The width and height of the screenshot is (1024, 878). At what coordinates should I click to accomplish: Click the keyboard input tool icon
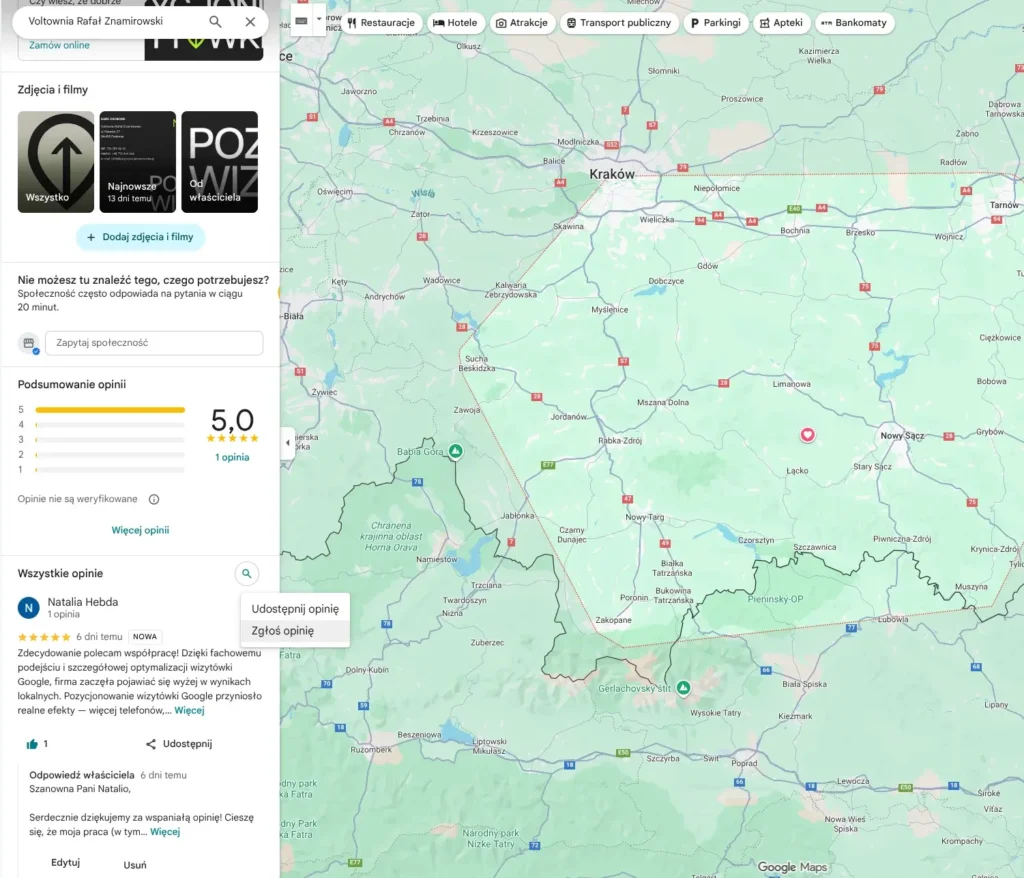click(x=301, y=19)
